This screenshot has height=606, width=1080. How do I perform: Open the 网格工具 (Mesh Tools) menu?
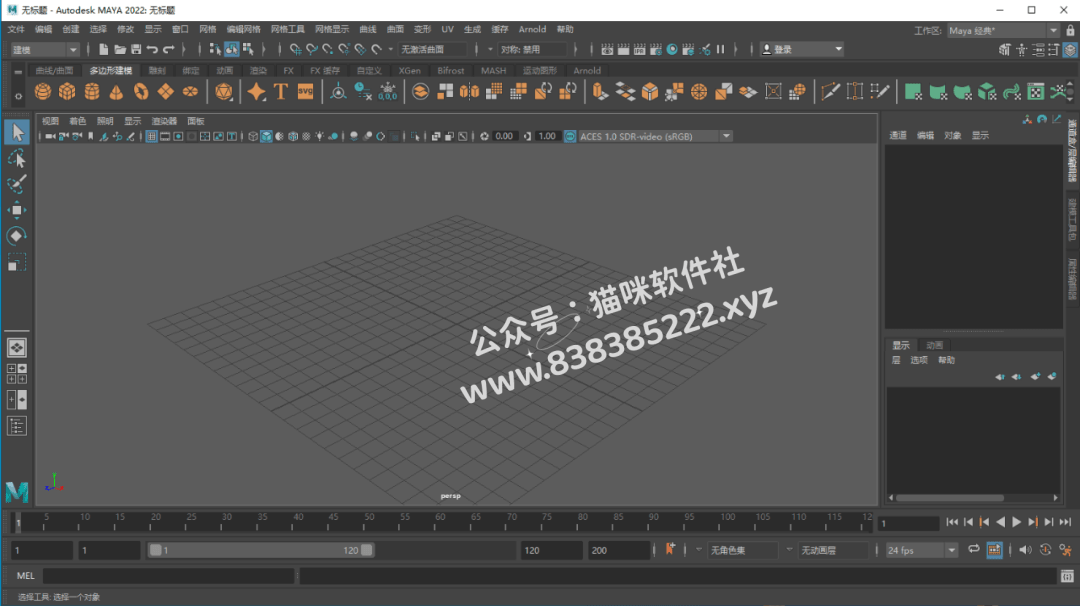(x=287, y=30)
